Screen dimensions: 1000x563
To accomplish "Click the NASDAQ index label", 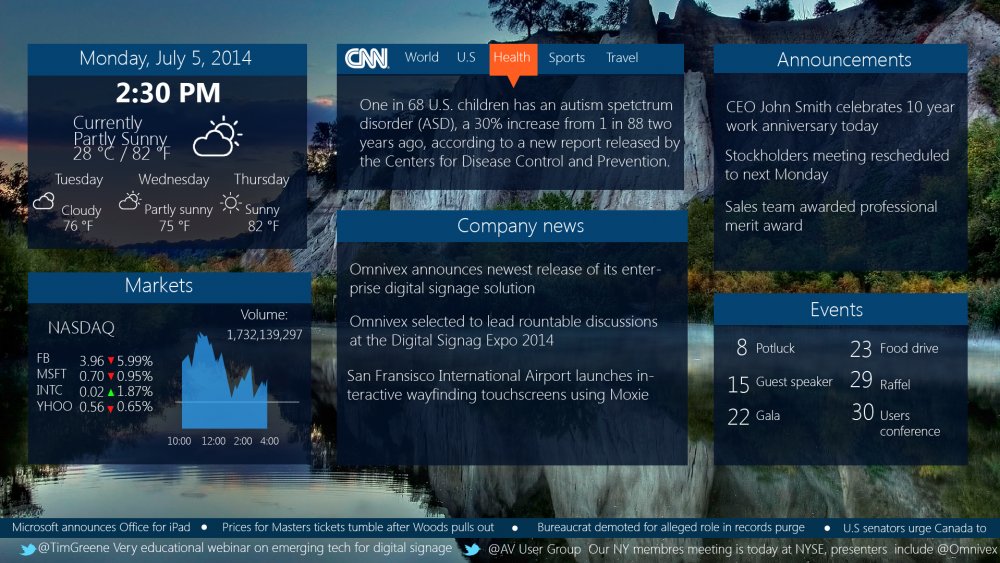I will 81,328.
